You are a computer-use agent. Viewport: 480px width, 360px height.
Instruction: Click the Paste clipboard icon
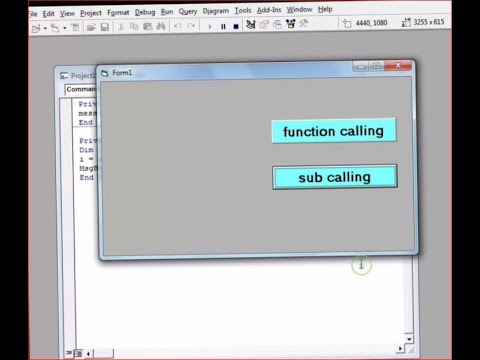click(x=148, y=26)
